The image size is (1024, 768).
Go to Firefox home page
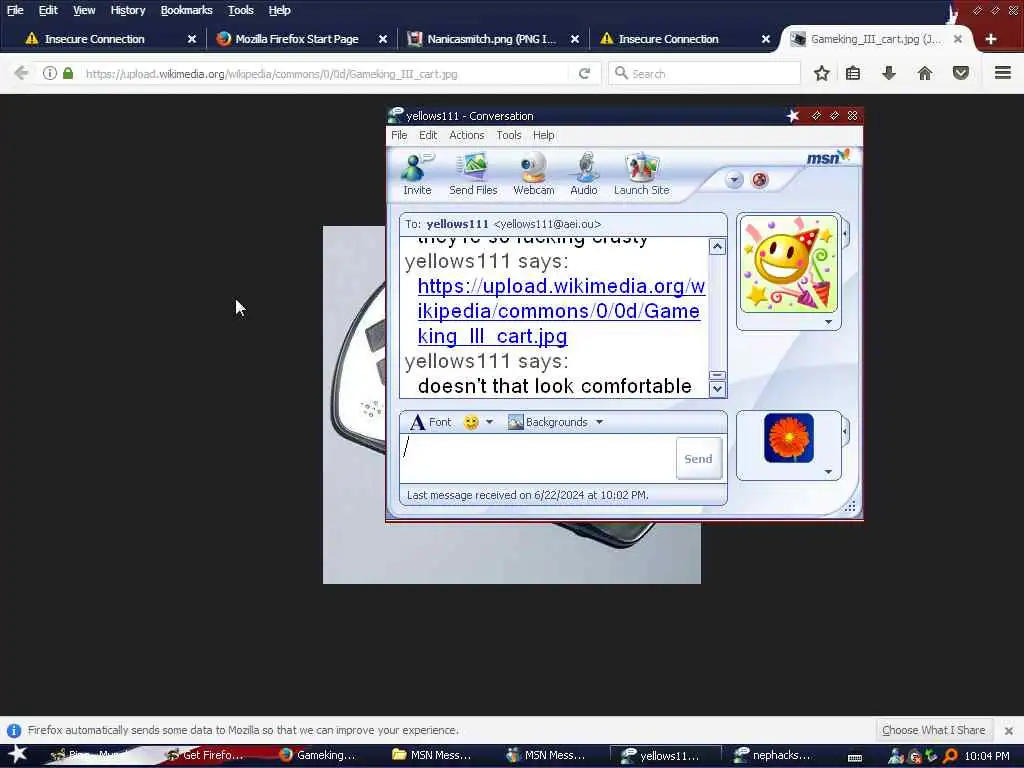(925, 73)
